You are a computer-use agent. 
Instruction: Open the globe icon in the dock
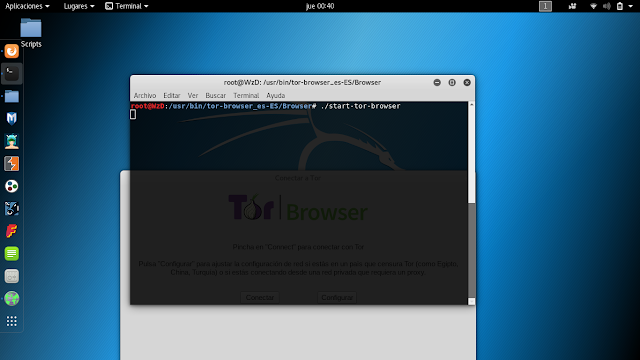(11, 299)
